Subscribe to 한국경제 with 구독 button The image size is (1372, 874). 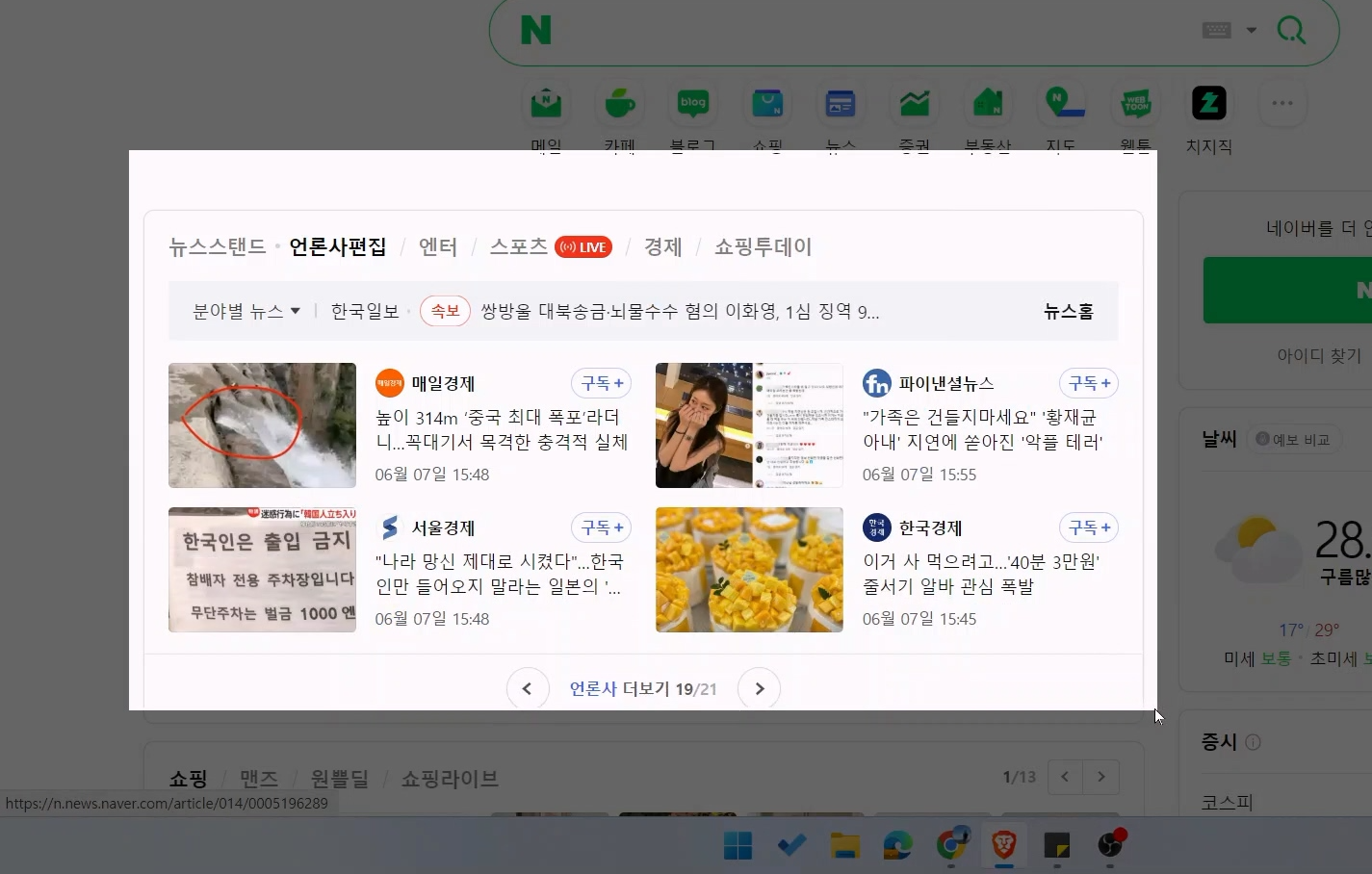[1089, 527]
